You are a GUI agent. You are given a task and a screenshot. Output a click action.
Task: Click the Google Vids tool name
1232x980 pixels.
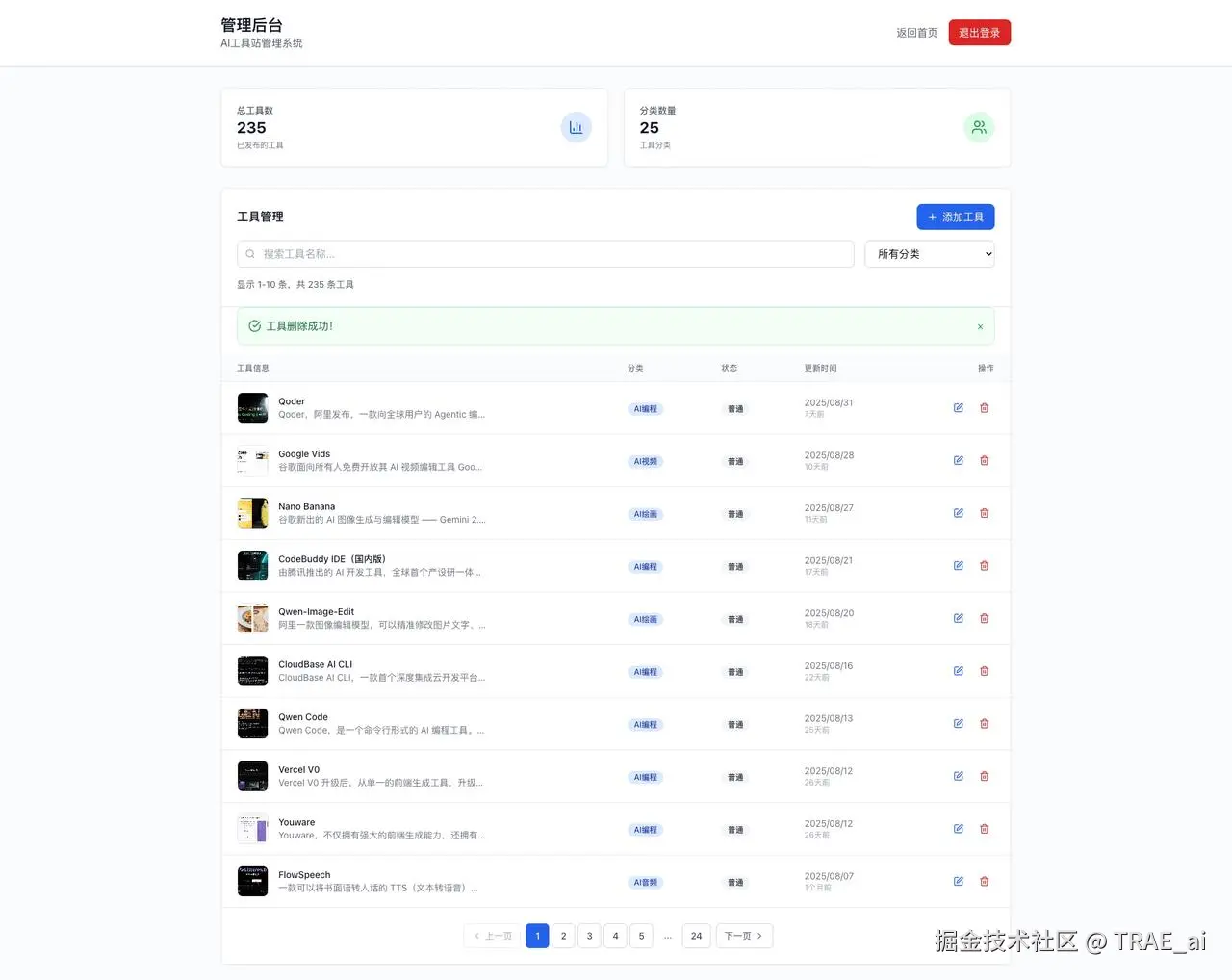click(304, 454)
